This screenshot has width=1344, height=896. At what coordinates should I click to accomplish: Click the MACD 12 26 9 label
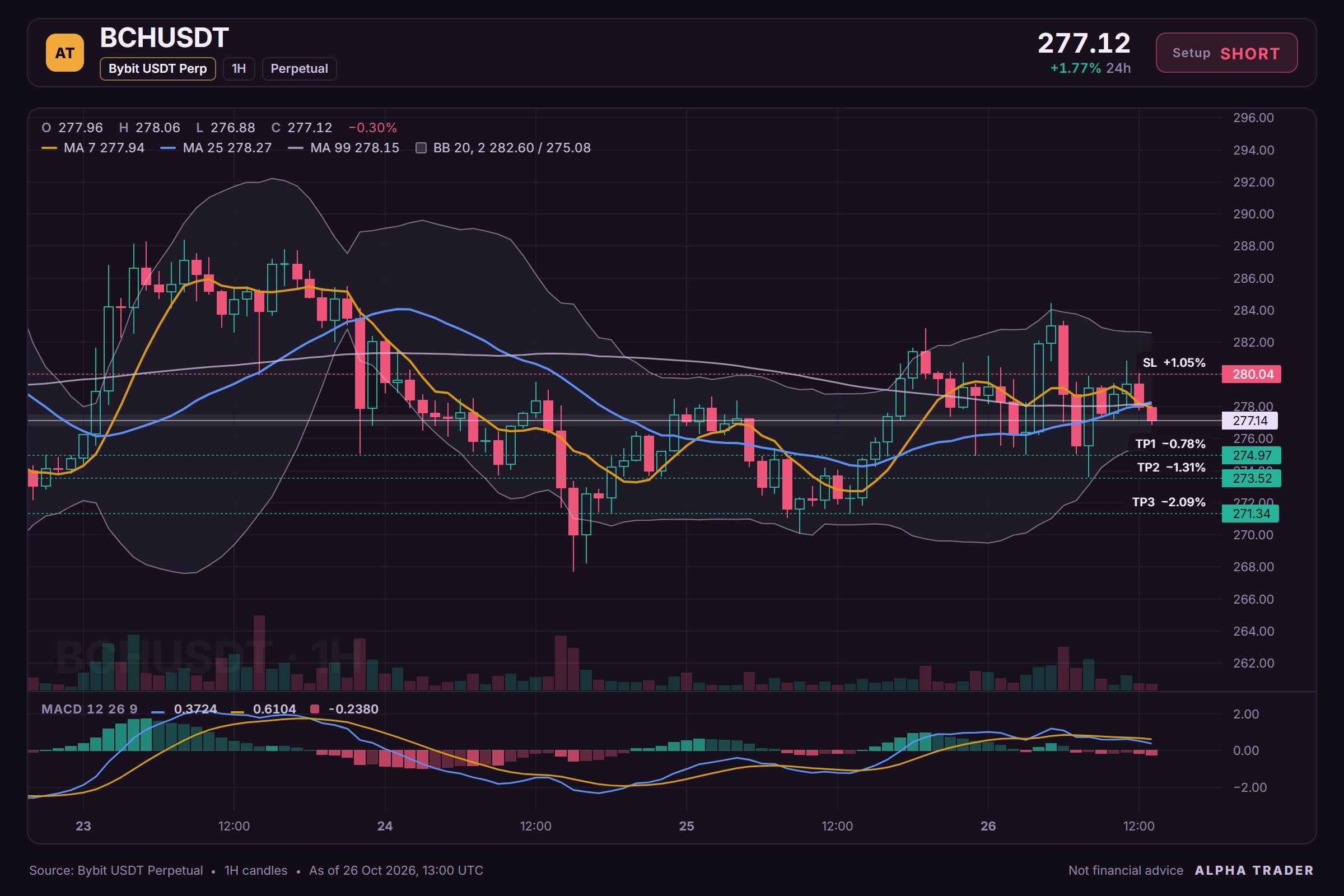[90, 709]
